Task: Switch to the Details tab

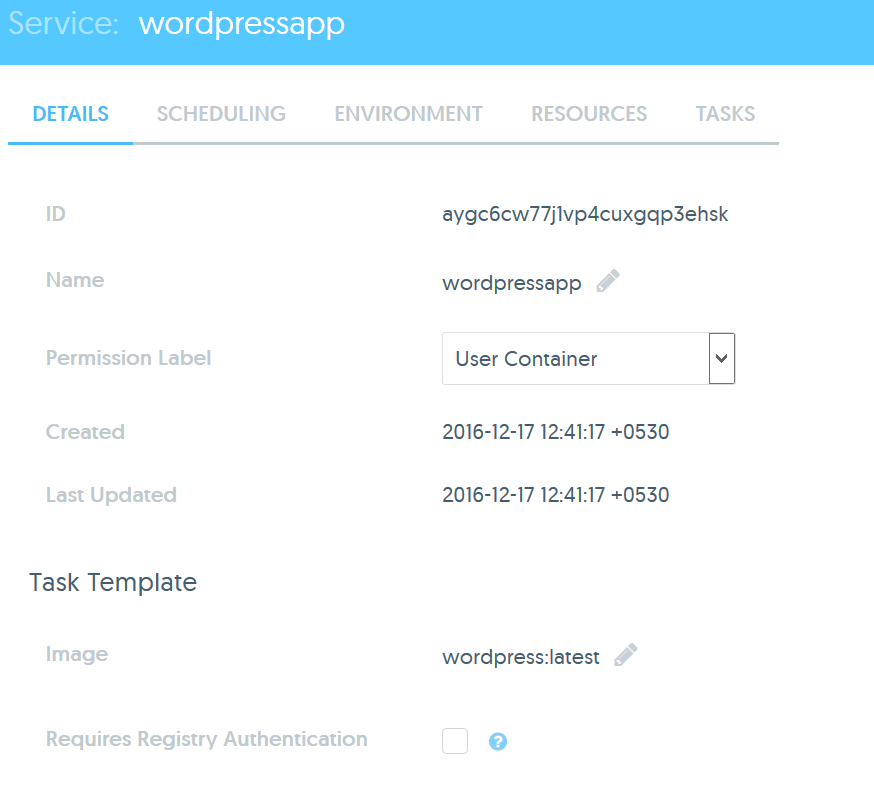Action: (x=70, y=114)
